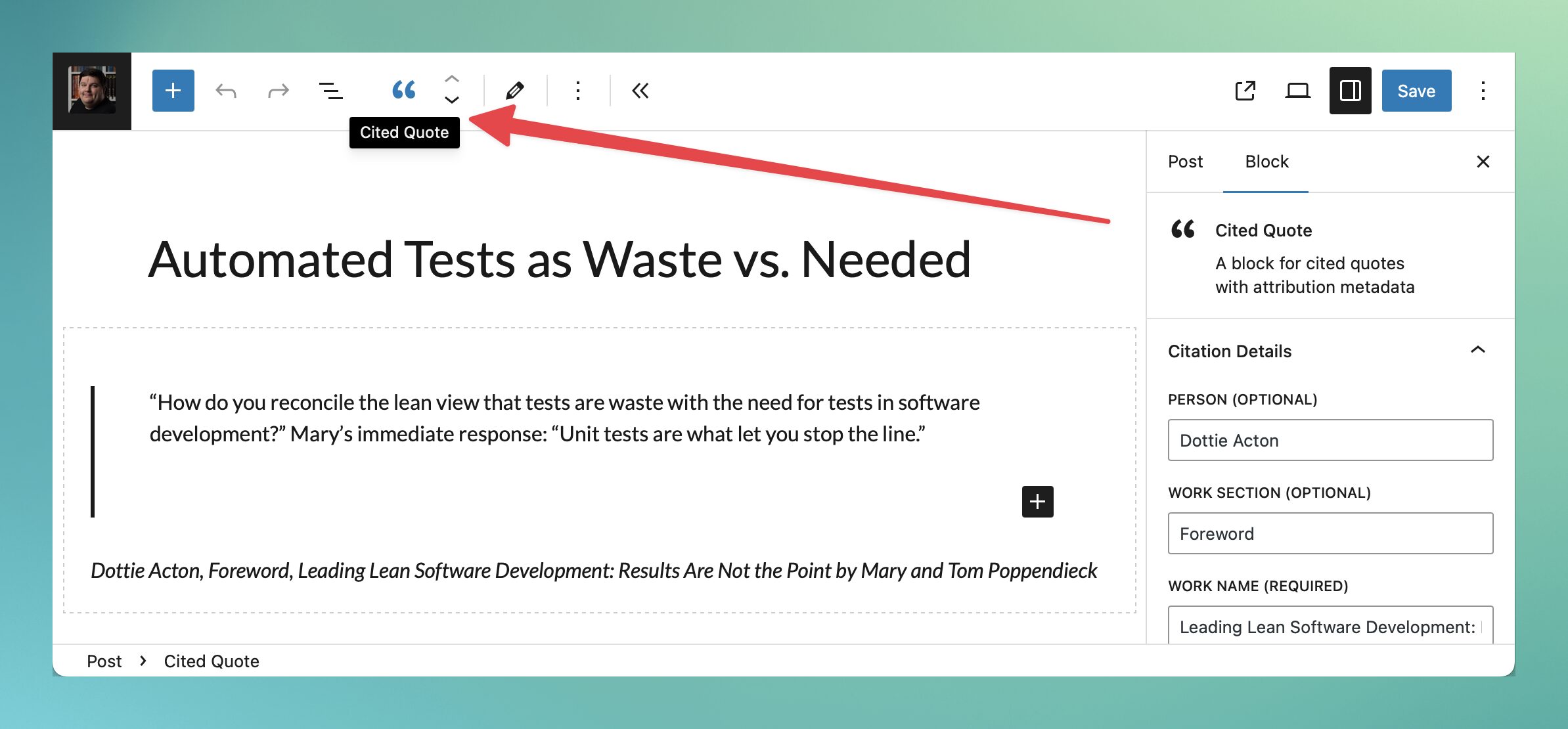Viewport: 1568px width, 729px height.
Task: Move block up with the up chevron
Action: 451,79
